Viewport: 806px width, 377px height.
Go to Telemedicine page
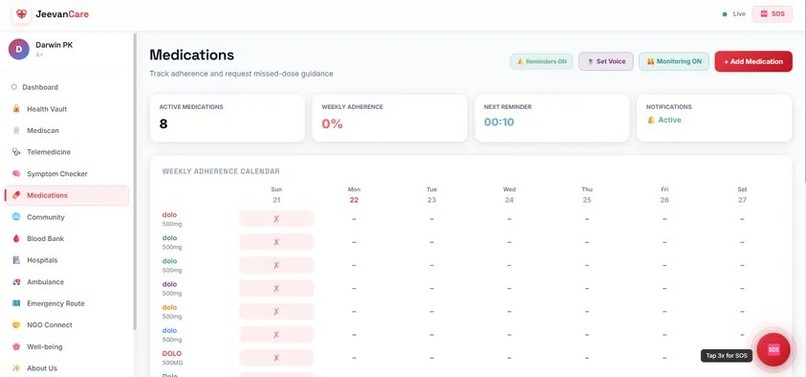point(67,152)
